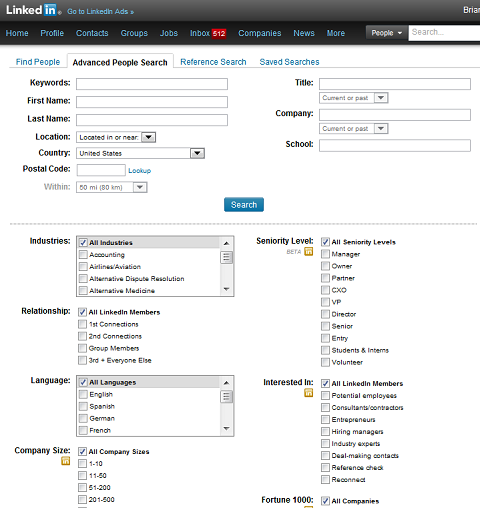Select company size 11-50
This screenshot has height=508, width=480.
[x=82, y=475]
